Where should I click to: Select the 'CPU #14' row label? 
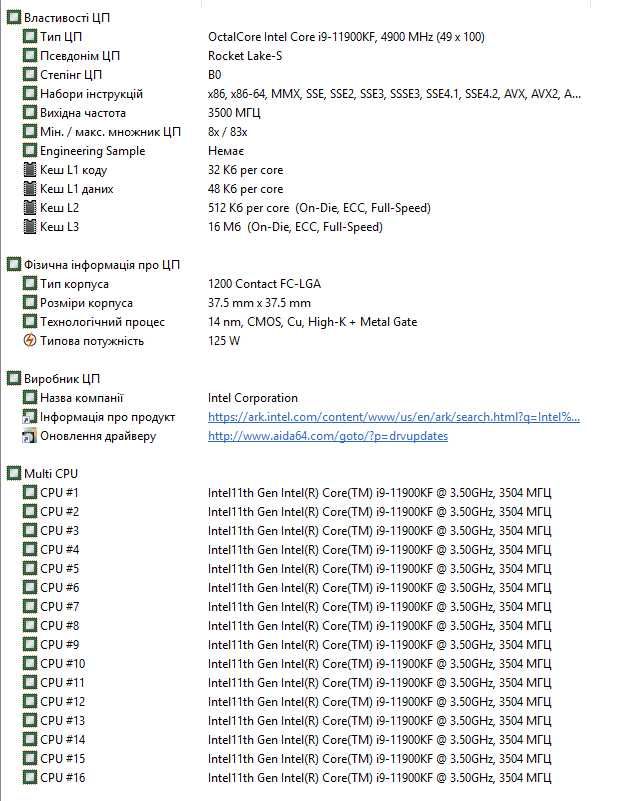tap(62, 740)
